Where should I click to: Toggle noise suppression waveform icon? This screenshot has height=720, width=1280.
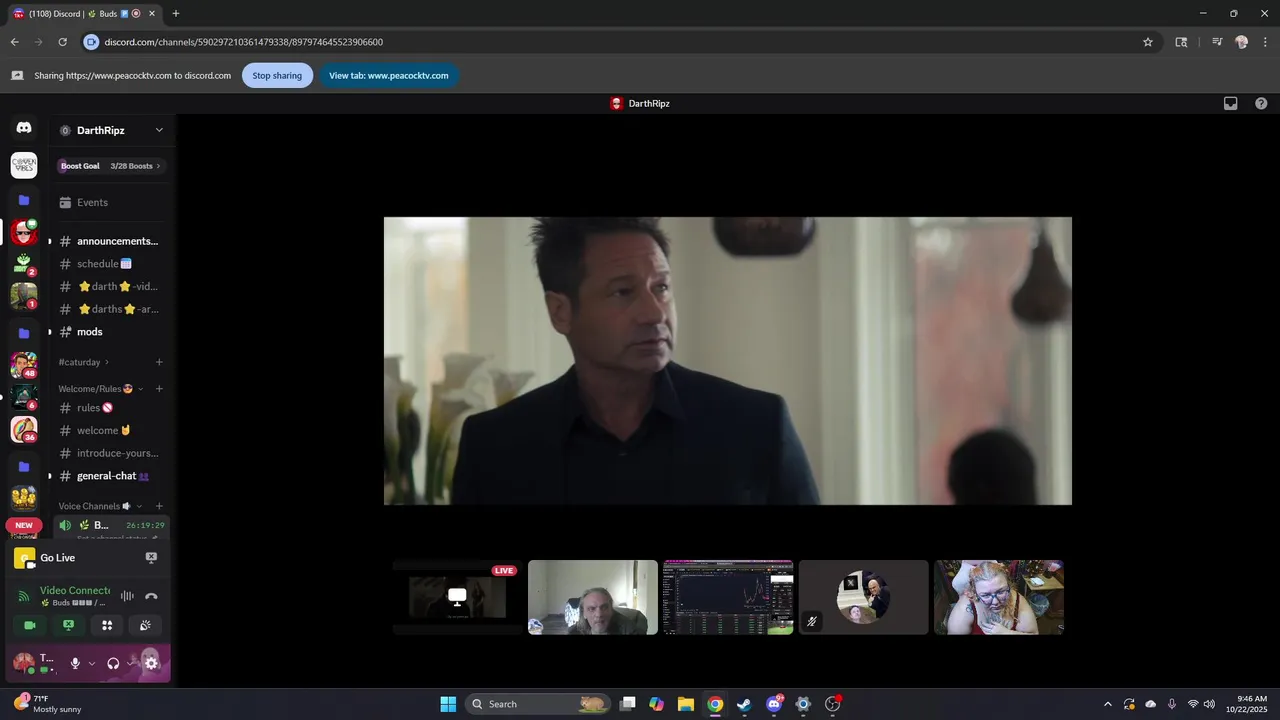point(127,596)
